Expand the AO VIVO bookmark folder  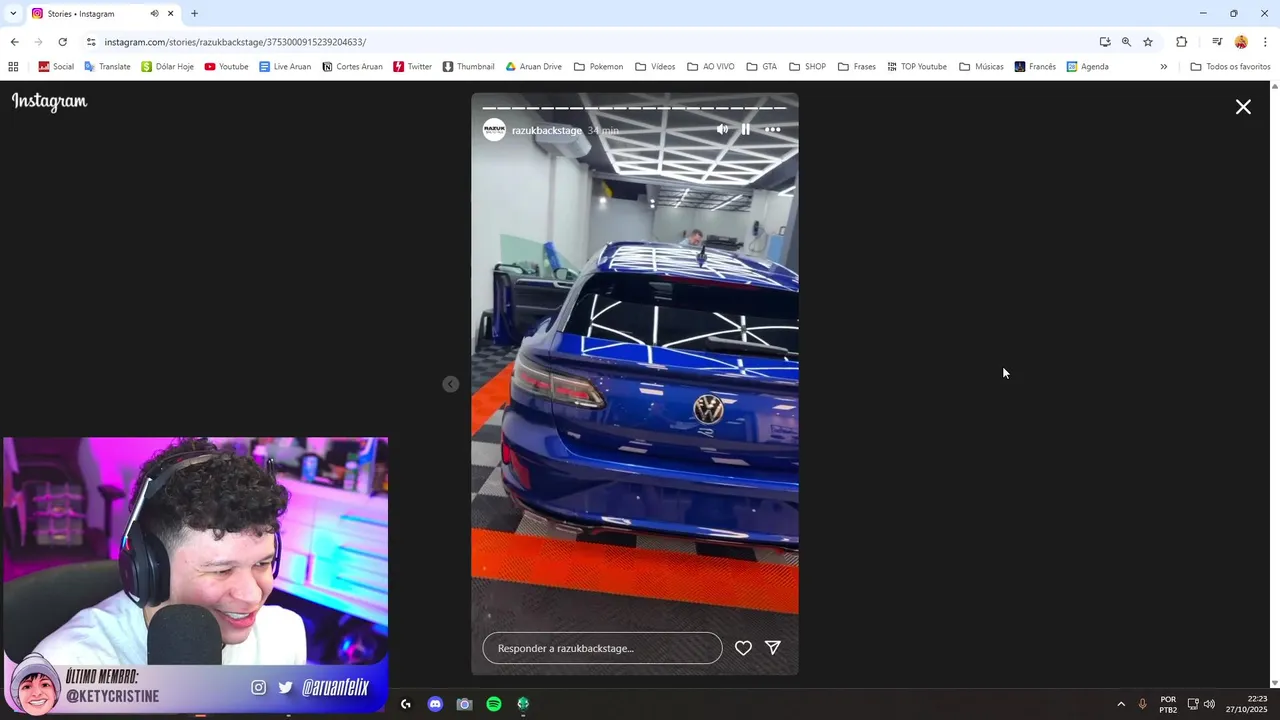711,67
